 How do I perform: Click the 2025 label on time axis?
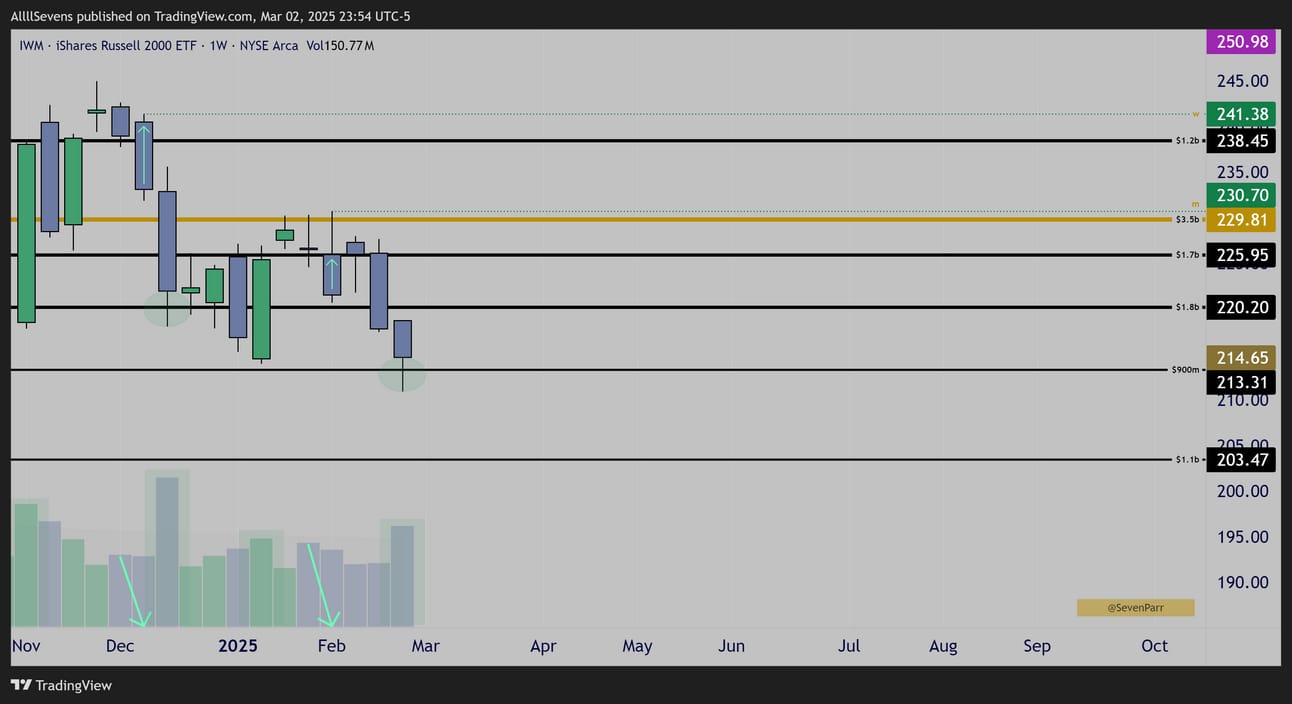coord(238,646)
